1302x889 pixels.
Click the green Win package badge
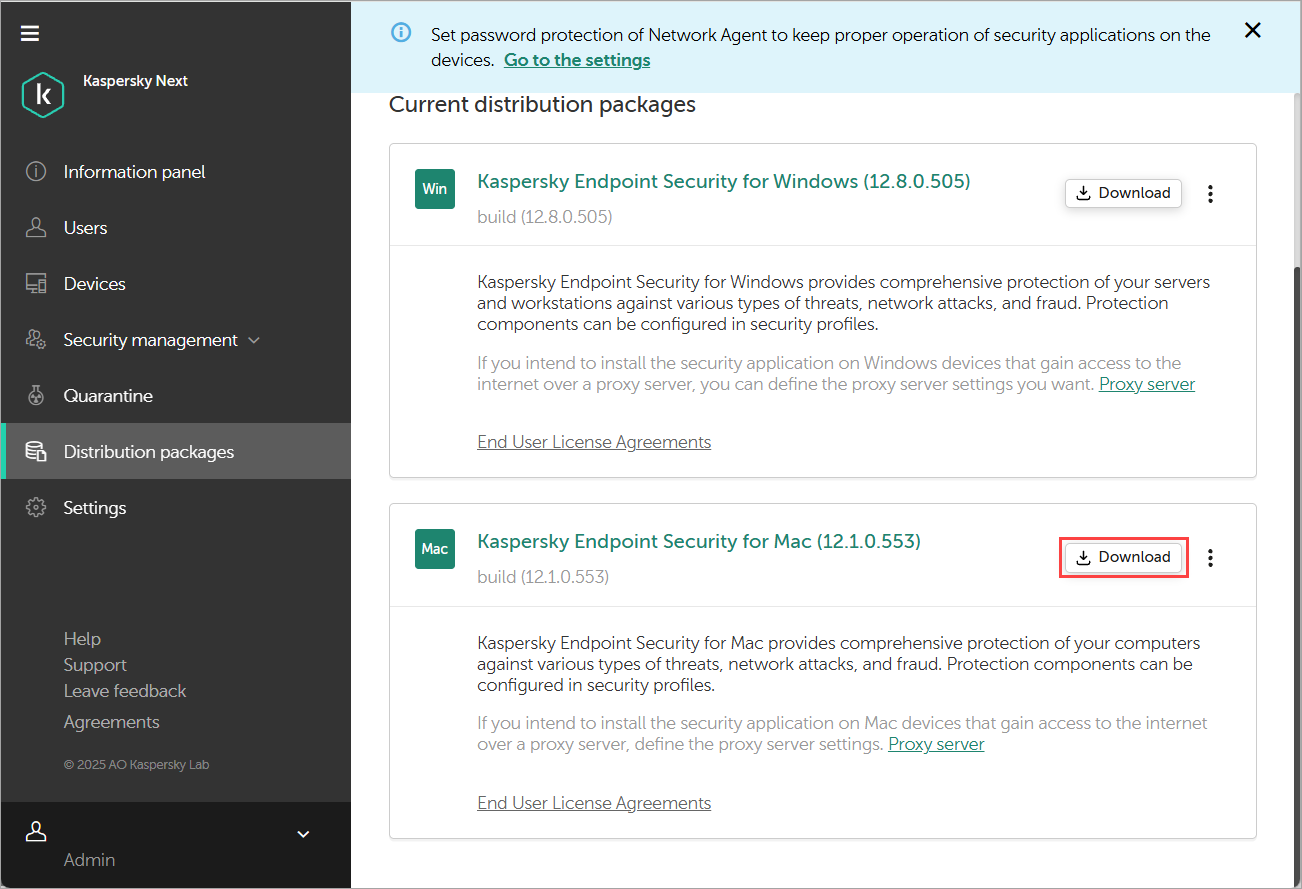point(434,189)
